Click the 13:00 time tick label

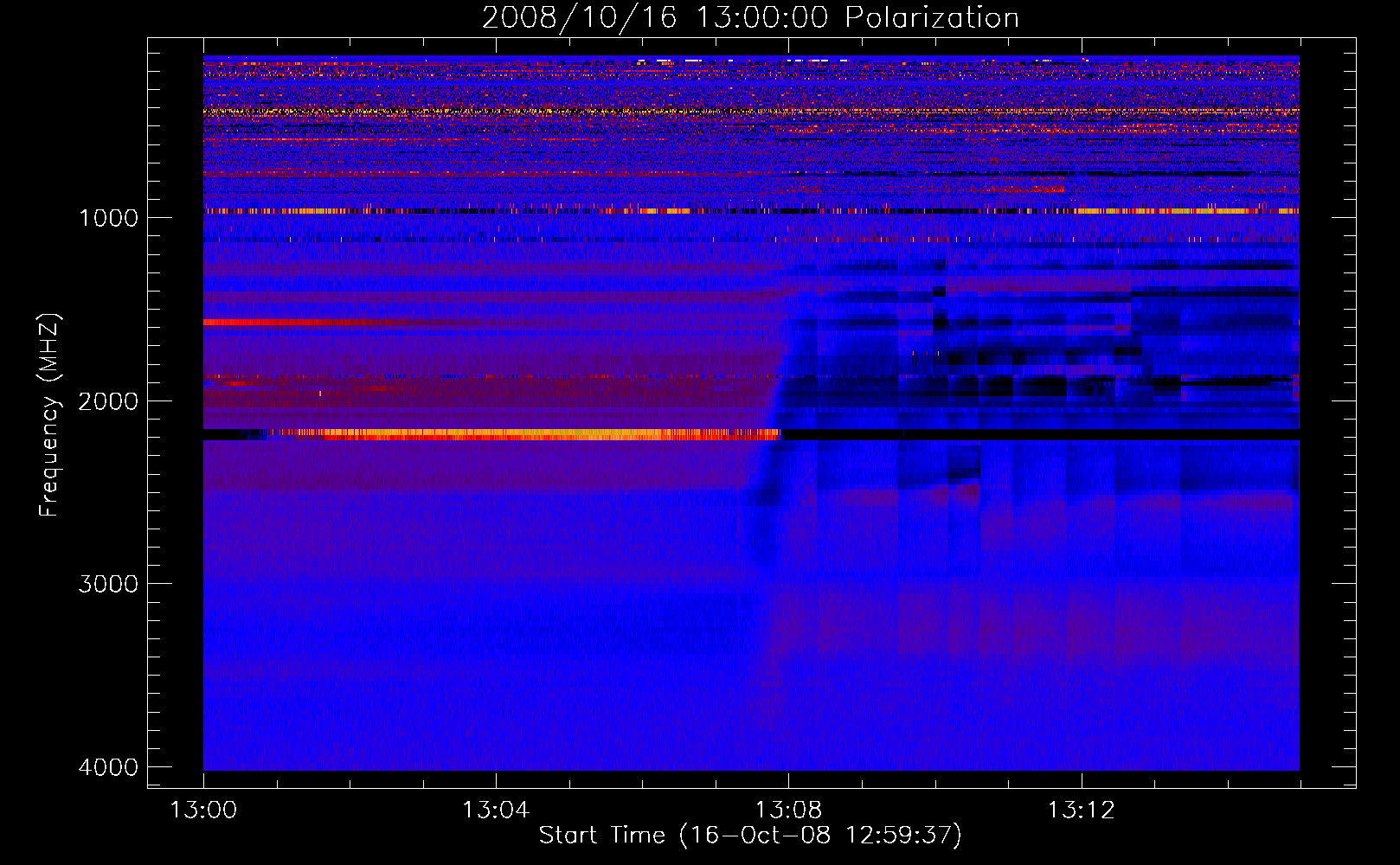click(203, 811)
